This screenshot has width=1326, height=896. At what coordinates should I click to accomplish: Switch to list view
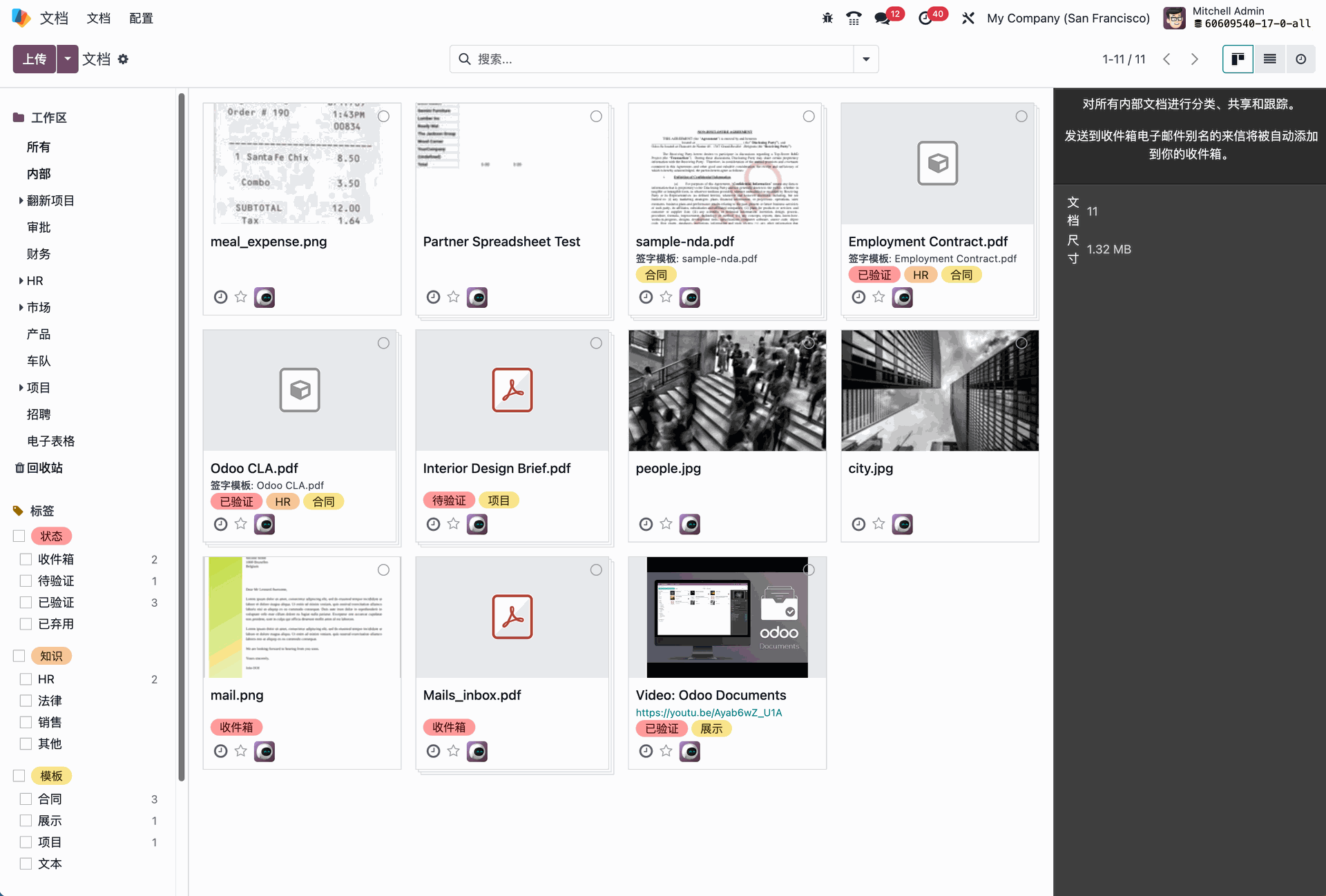coord(1269,59)
